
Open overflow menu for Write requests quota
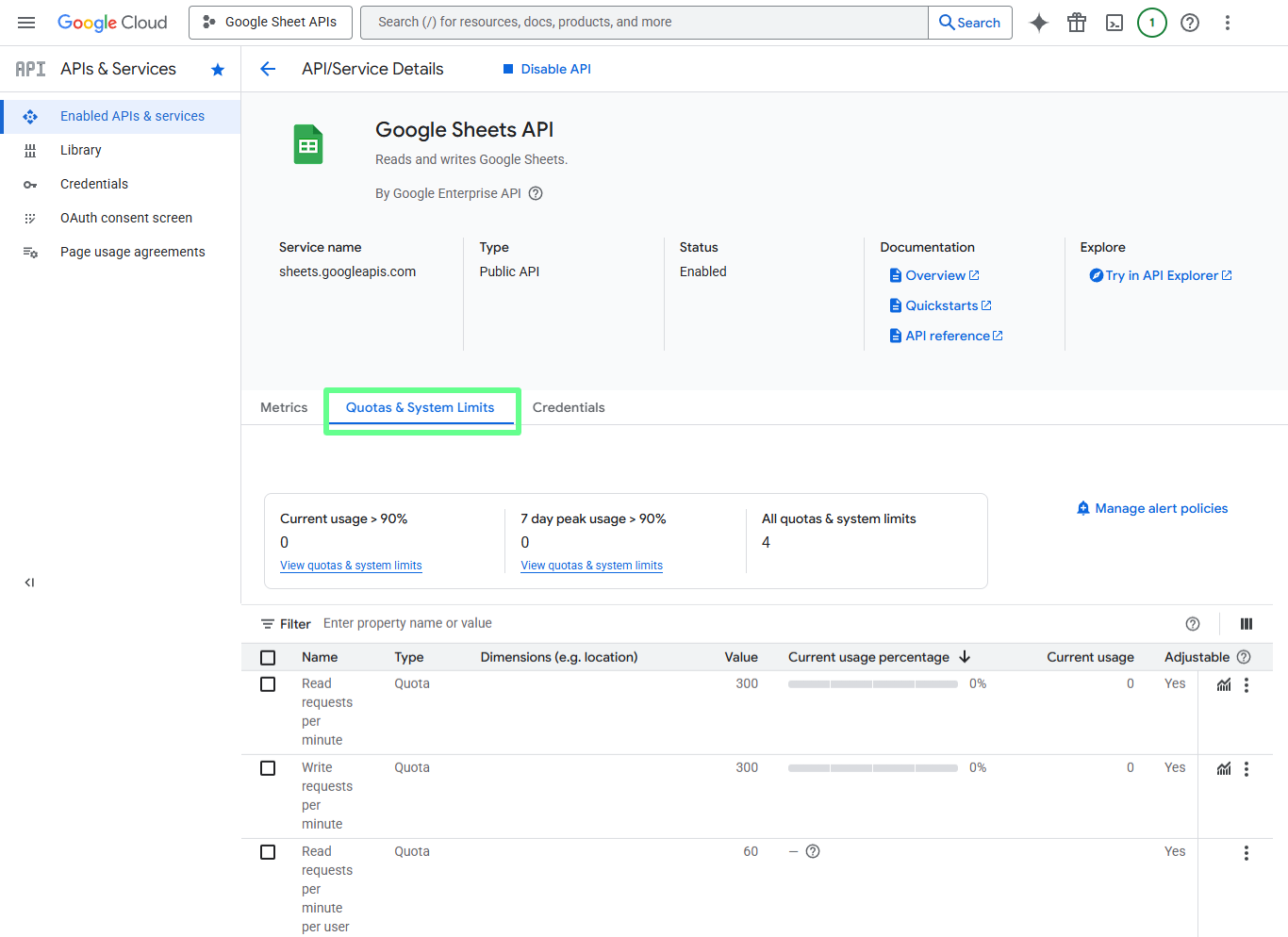pyautogui.click(x=1246, y=768)
